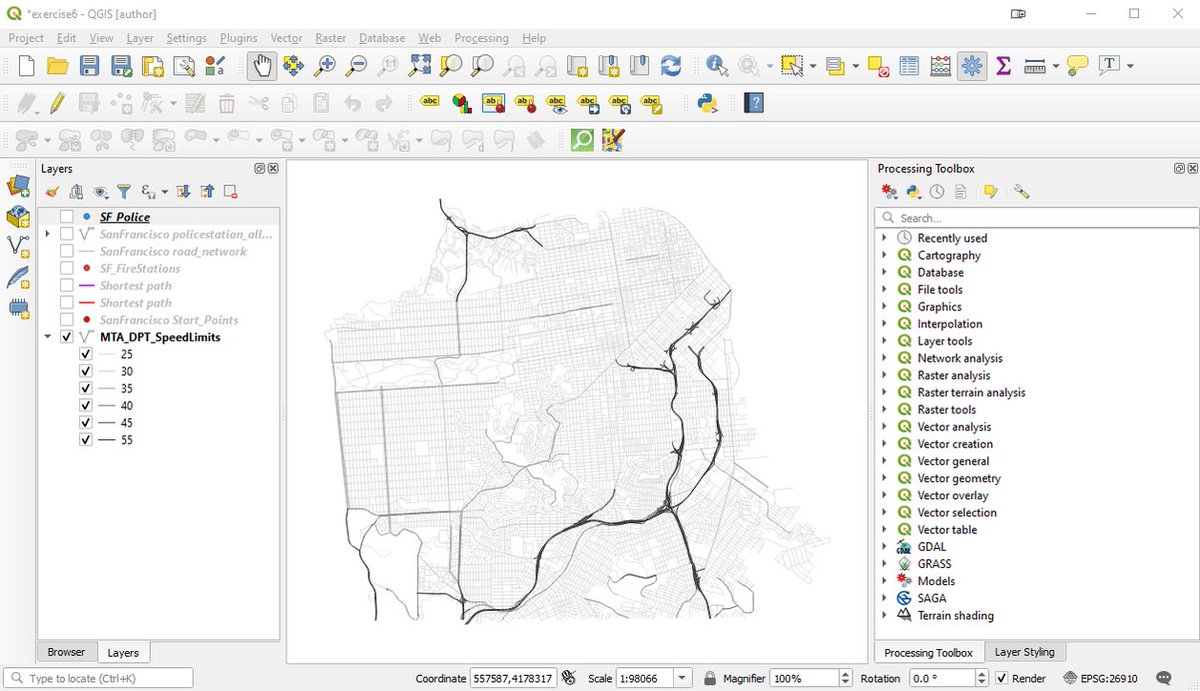Click the Processing Toolbox search field

pos(1037,218)
